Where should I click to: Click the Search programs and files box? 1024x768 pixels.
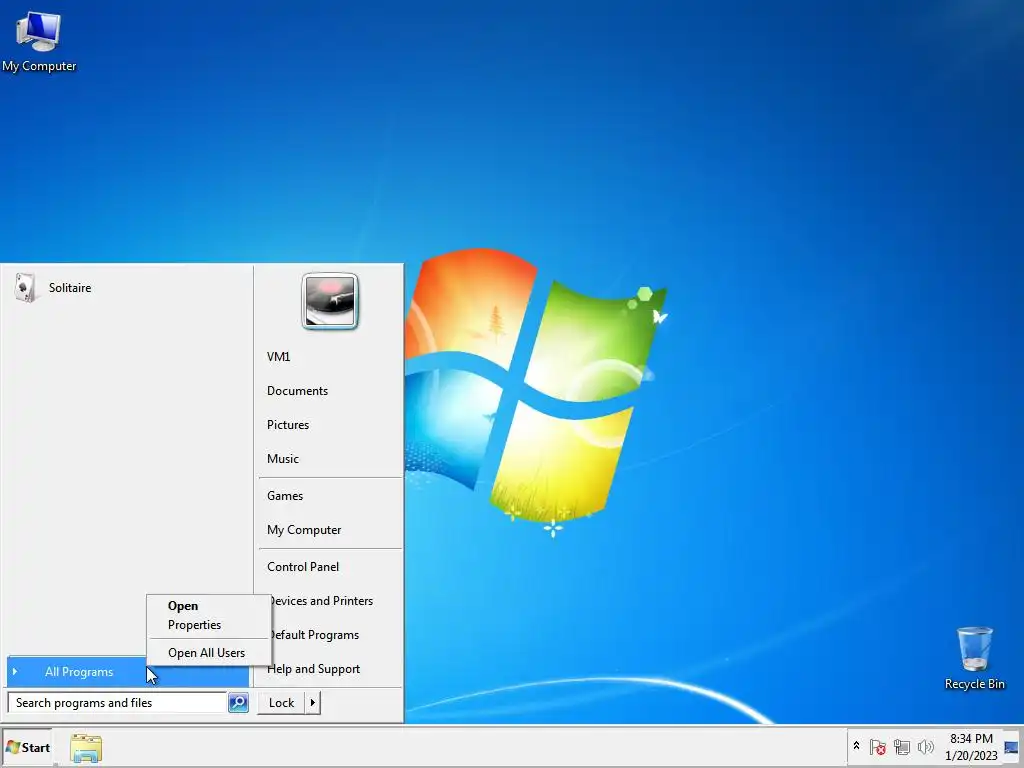[x=118, y=703]
